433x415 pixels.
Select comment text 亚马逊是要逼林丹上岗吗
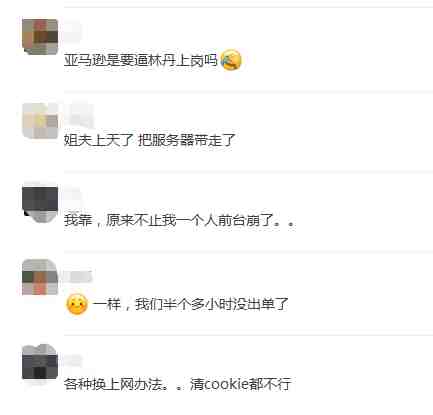[141, 60]
